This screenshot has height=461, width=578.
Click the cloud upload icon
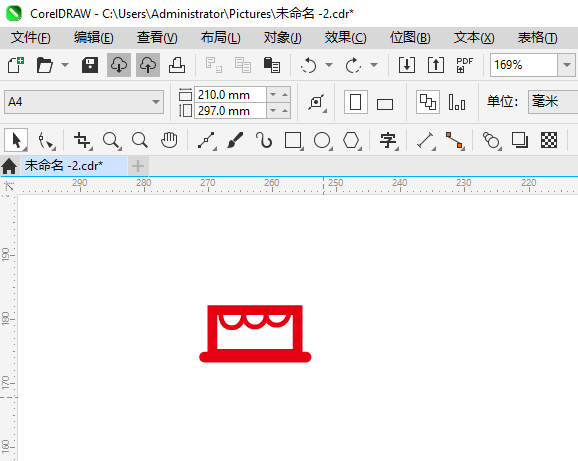pos(148,65)
